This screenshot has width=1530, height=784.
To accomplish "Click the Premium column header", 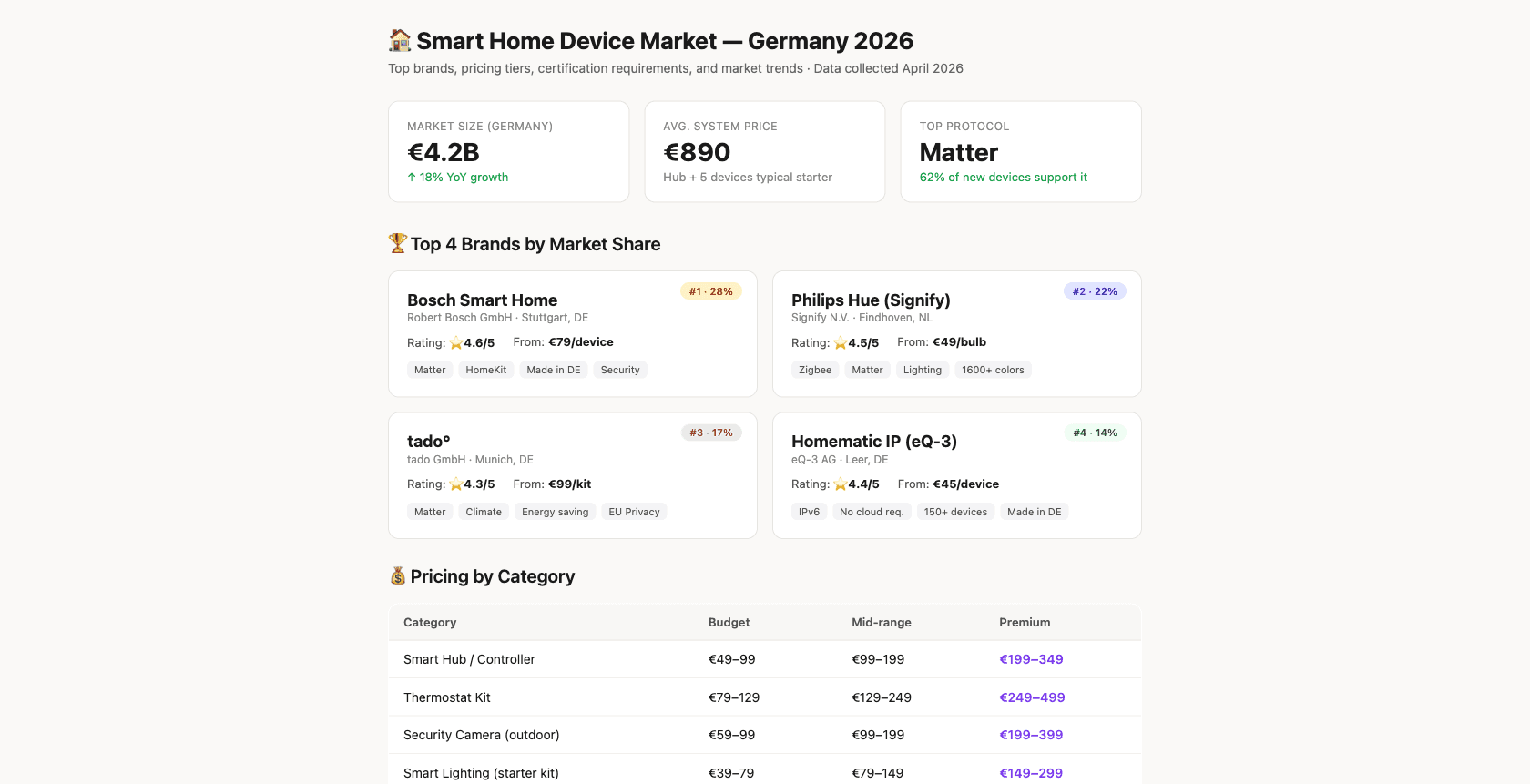I will (x=1025, y=623).
